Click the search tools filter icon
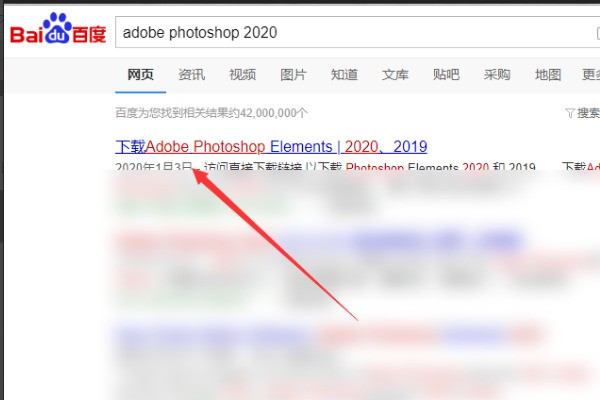 click(570, 113)
